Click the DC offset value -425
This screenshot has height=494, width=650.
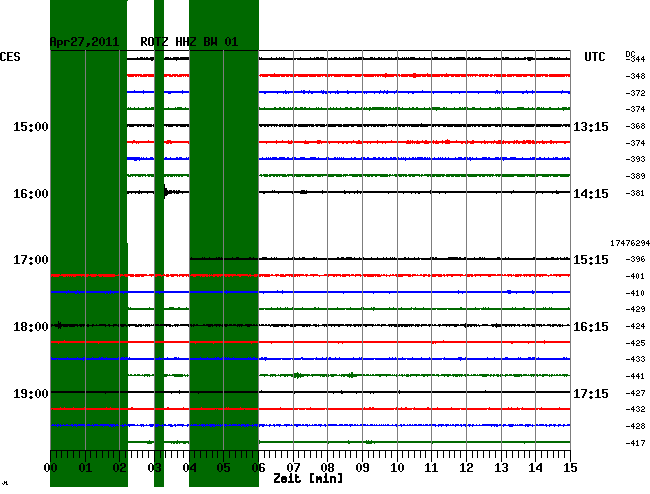pyautogui.click(x=635, y=343)
